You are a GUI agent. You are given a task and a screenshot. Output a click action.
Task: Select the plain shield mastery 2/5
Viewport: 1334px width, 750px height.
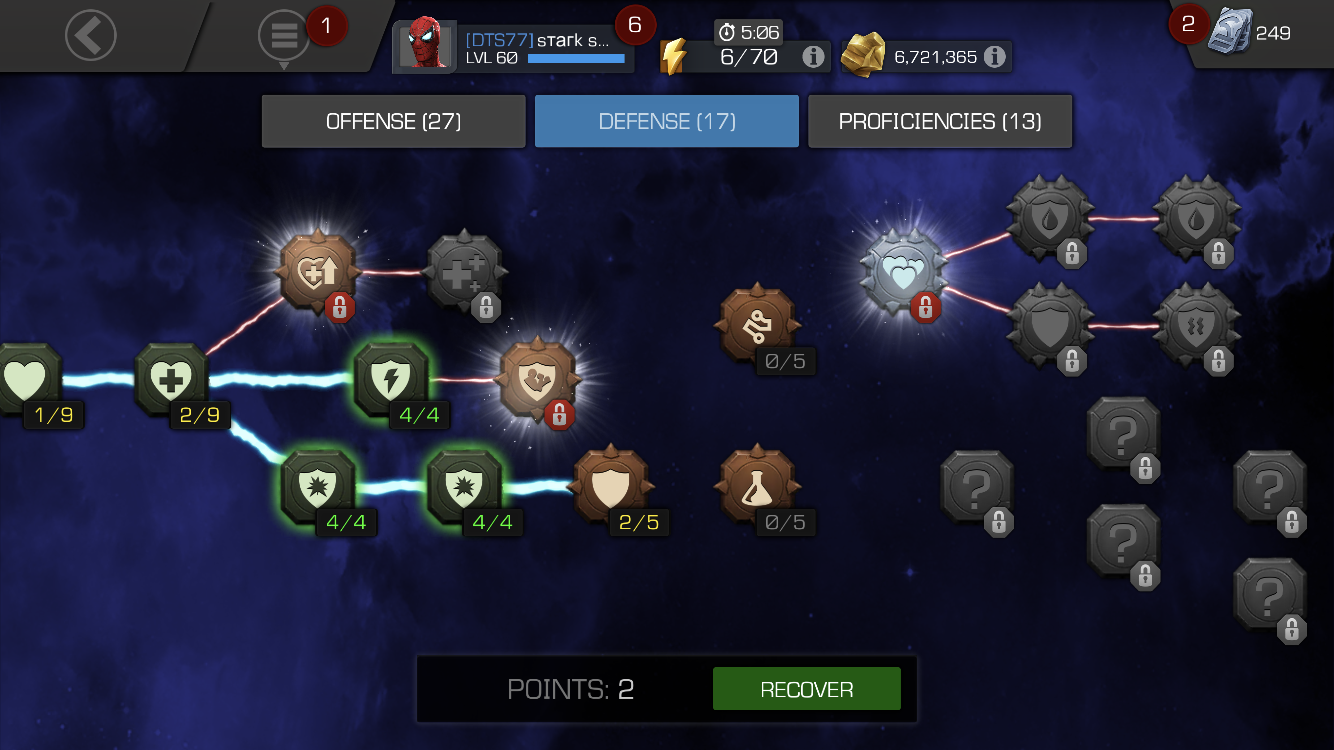pyautogui.click(x=611, y=485)
